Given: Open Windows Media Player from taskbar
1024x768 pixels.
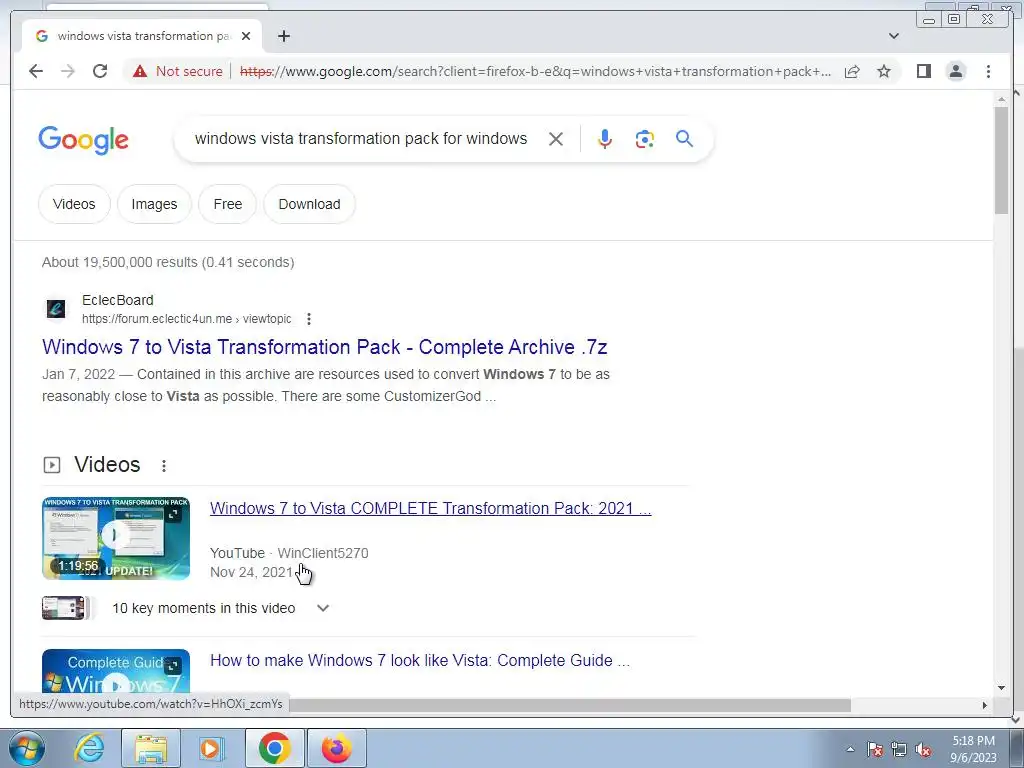Looking at the screenshot, I should [x=211, y=748].
